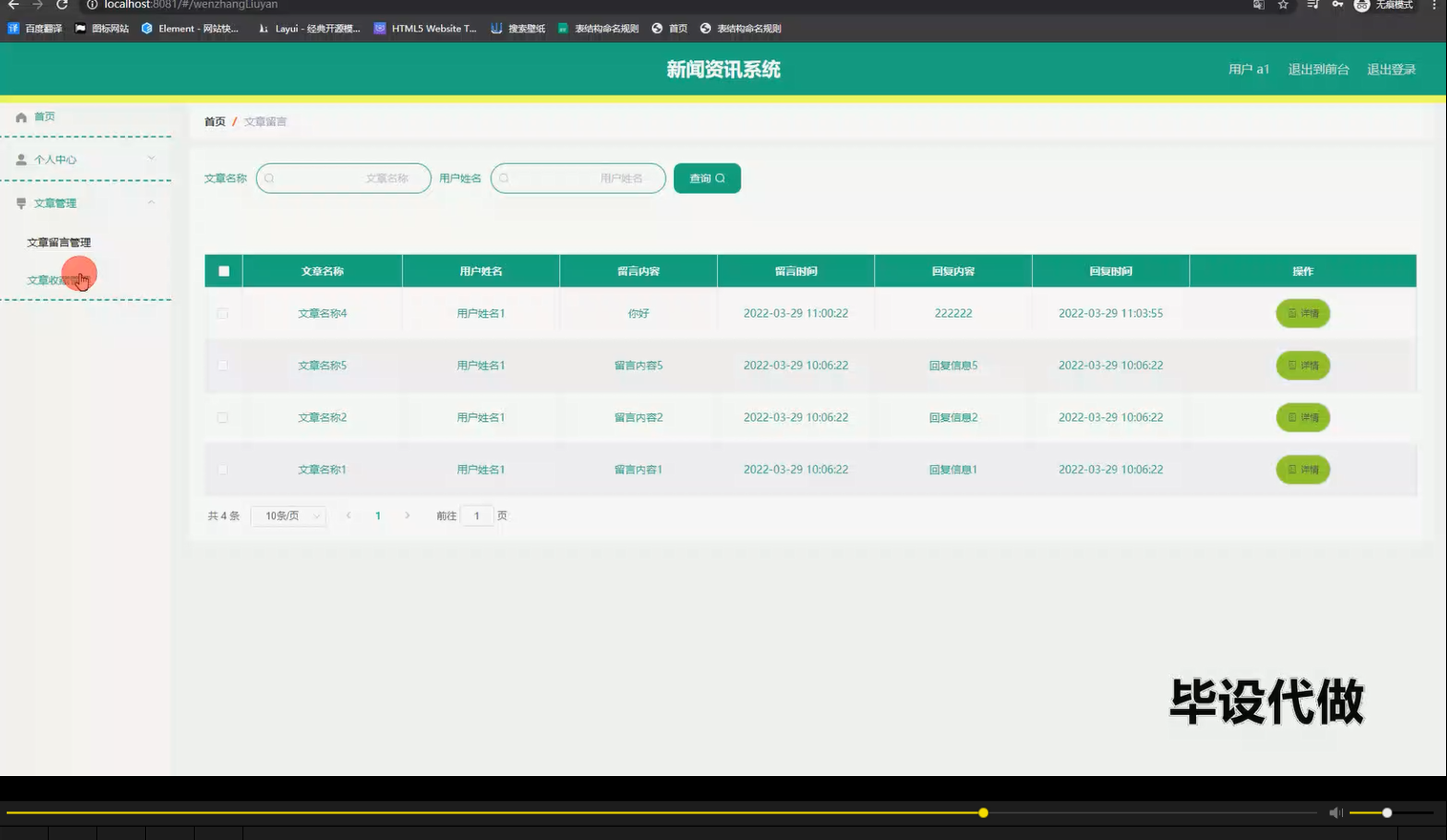Open the browser three-dot menu
The image size is (1447, 840).
tap(1434, 5)
